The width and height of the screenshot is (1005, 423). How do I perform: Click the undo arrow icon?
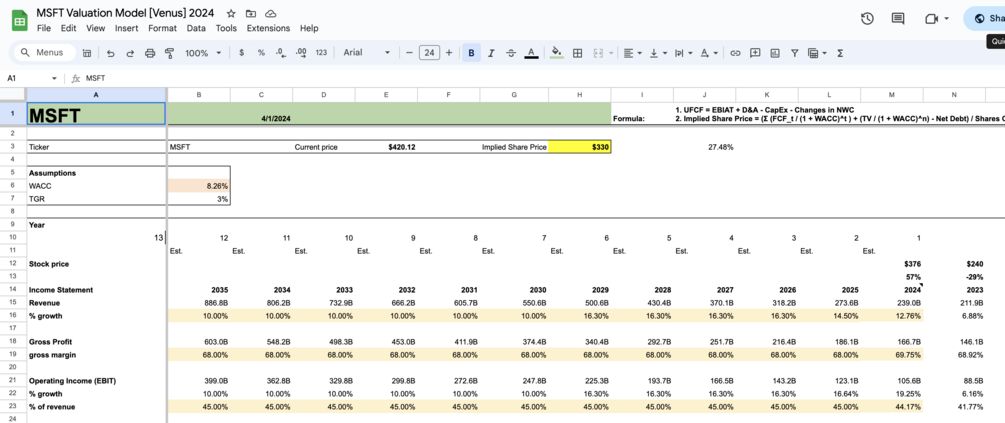pyautogui.click(x=110, y=53)
